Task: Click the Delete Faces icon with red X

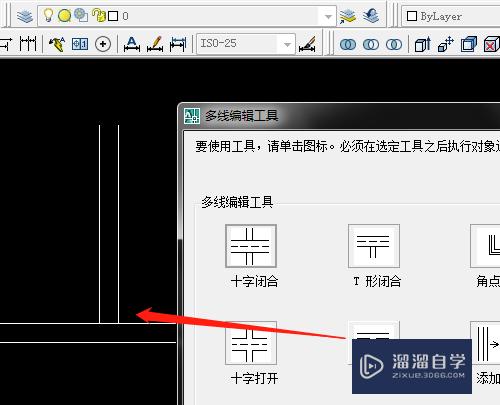Action: (x=492, y=44)
